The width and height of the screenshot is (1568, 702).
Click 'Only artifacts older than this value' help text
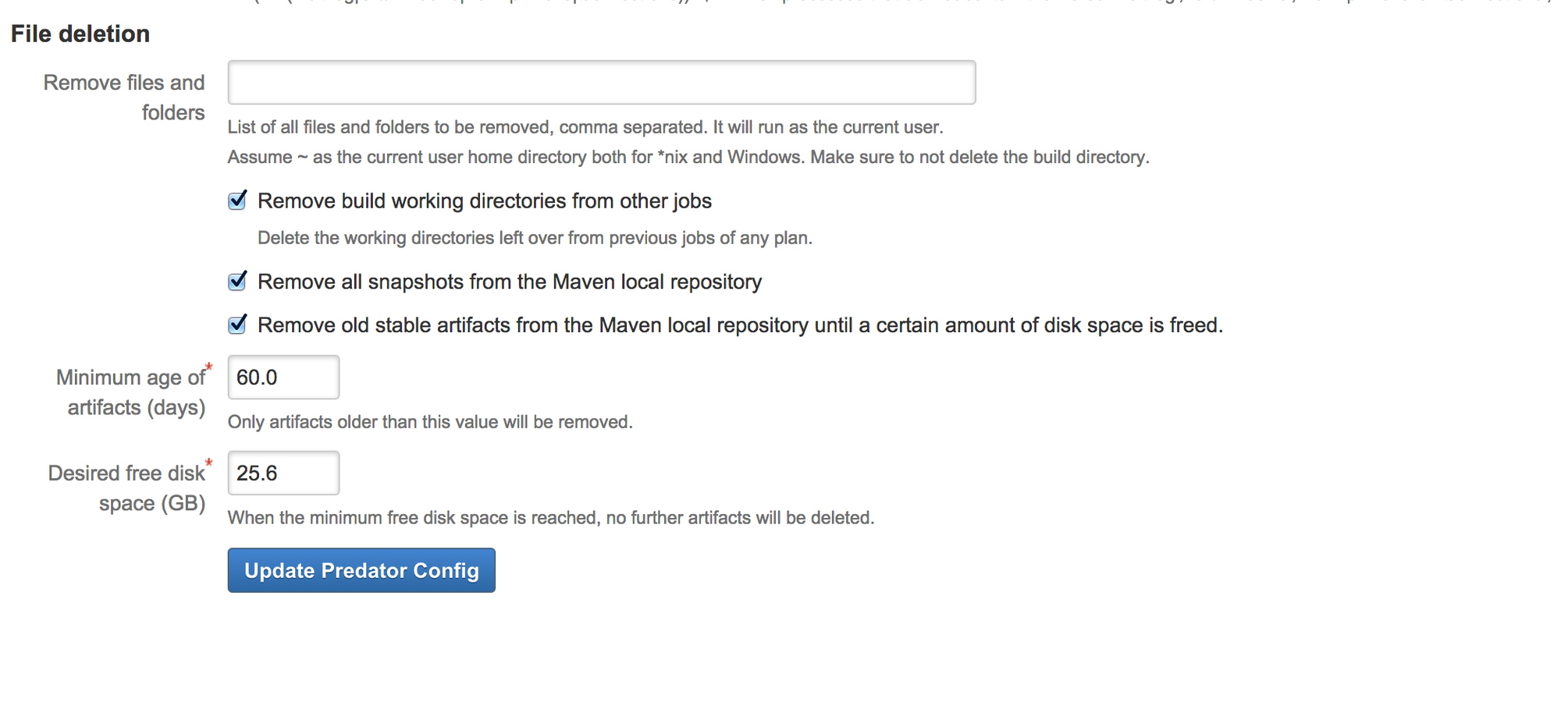430,422
